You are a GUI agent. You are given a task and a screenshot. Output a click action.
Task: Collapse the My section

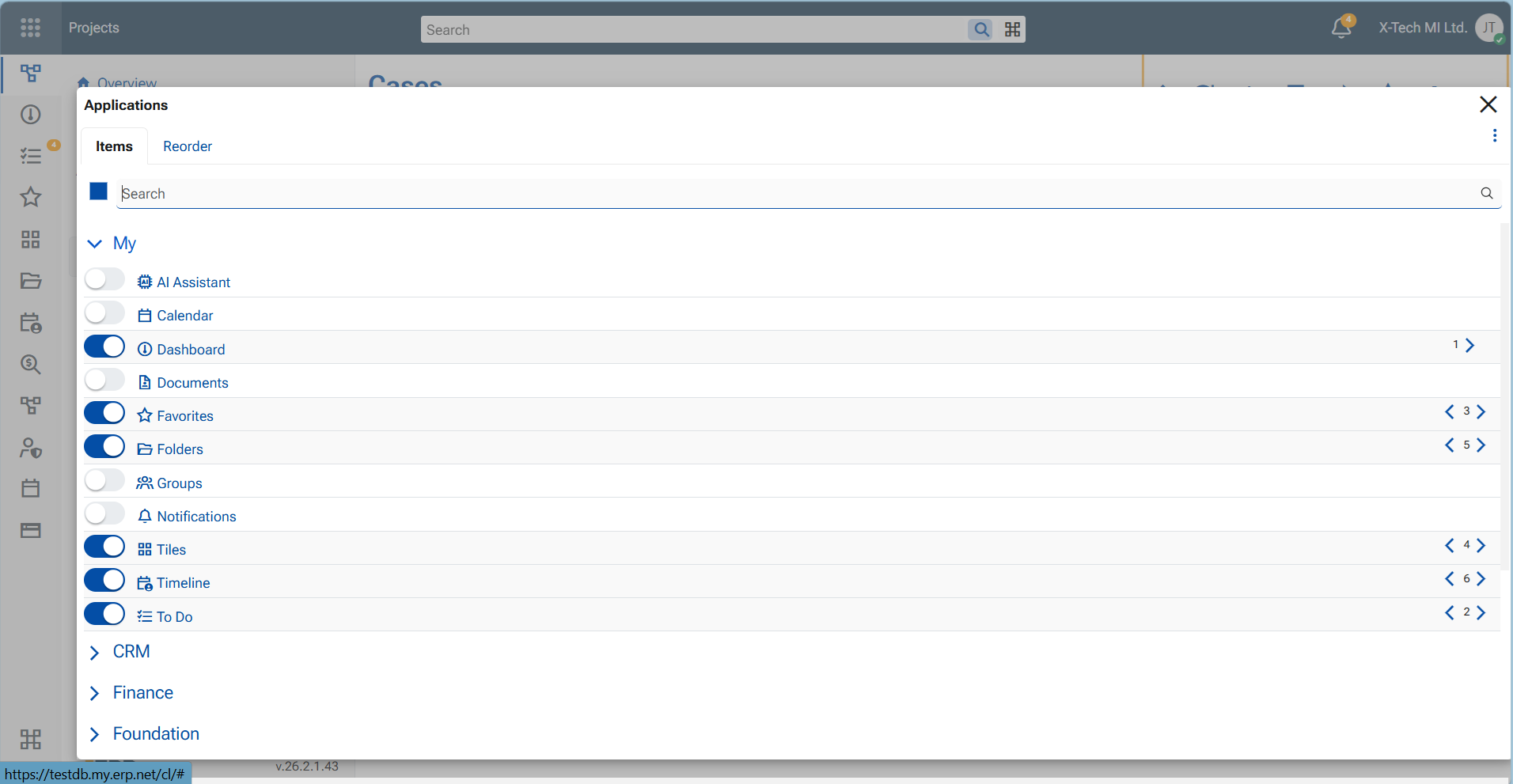94,244
